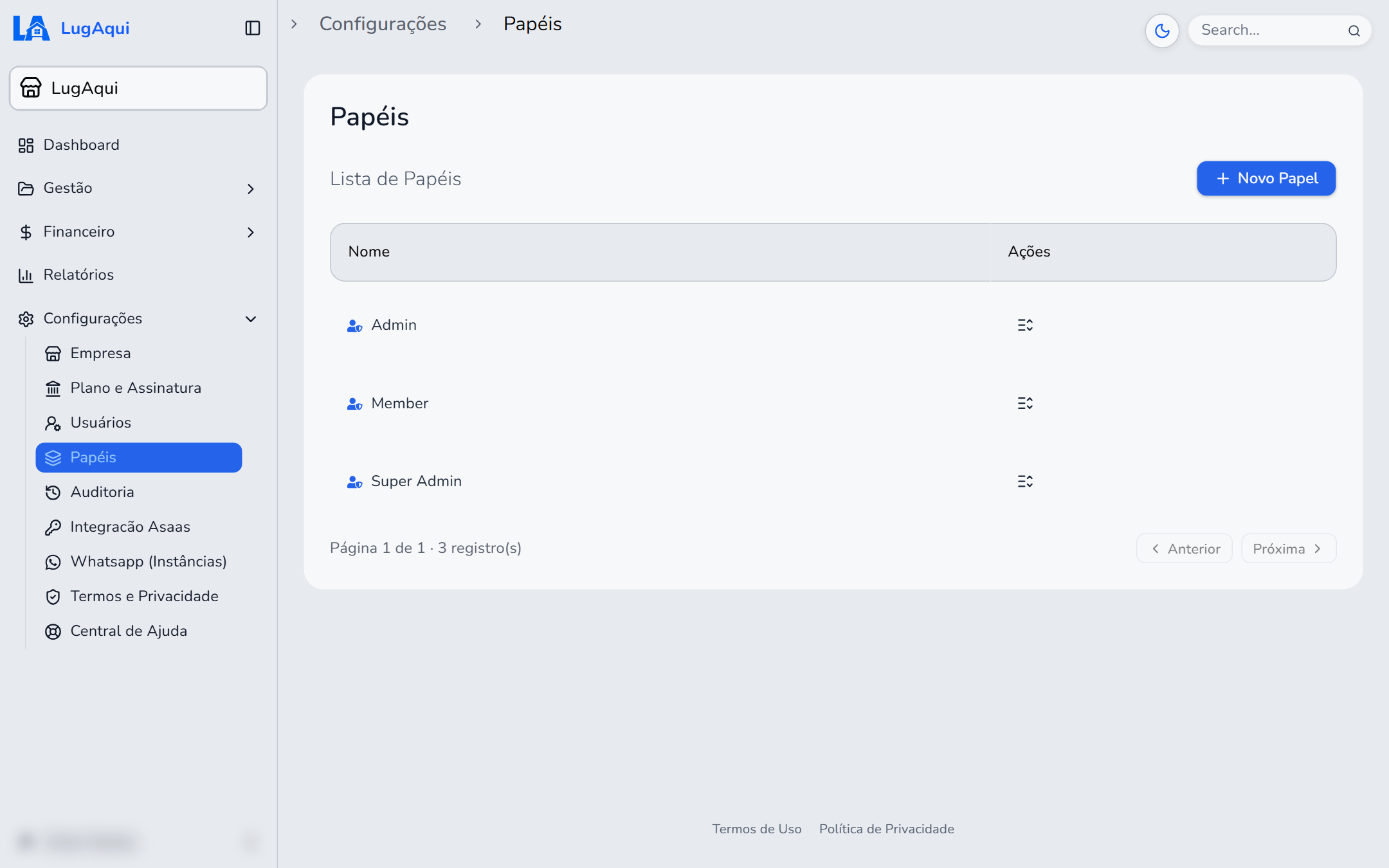Click the Admin role name

[x=394, y=325]
